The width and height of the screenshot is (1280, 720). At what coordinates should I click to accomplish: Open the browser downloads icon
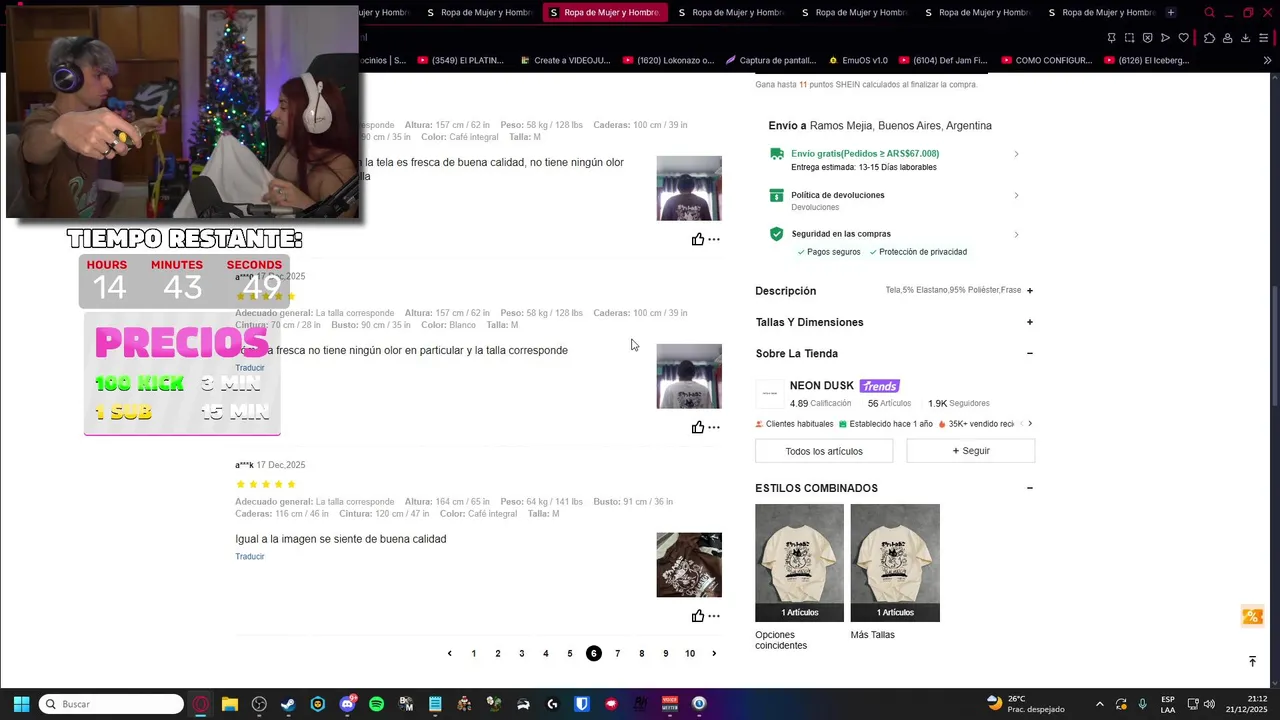(1245, 38)
